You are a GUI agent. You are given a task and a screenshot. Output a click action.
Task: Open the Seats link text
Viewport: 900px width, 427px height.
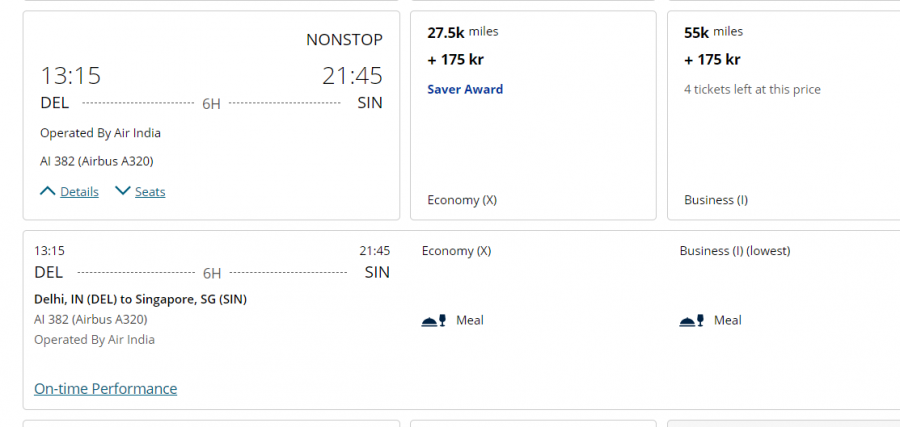[x=150, y=192]
